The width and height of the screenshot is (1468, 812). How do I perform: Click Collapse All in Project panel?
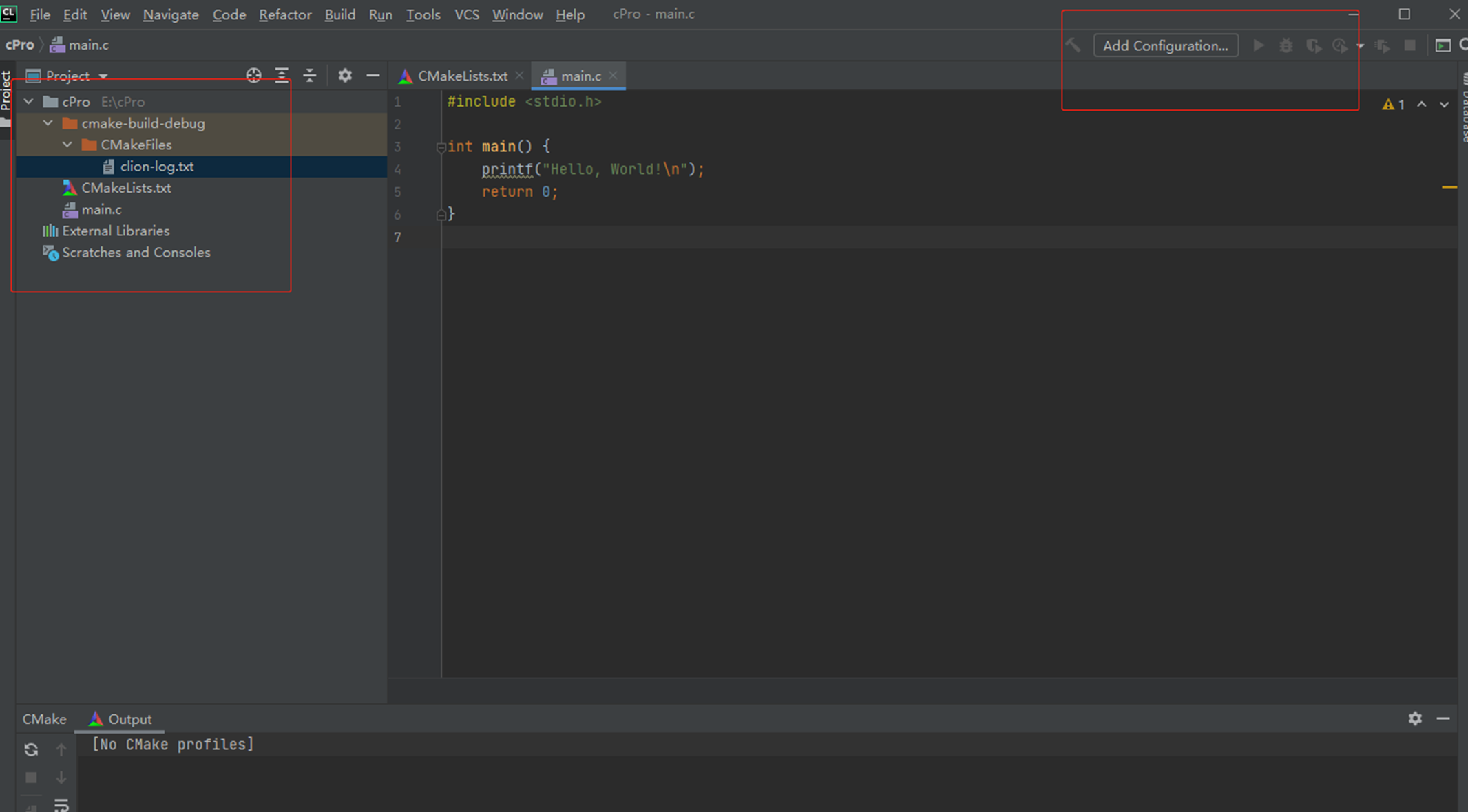(x=310, y=76)
